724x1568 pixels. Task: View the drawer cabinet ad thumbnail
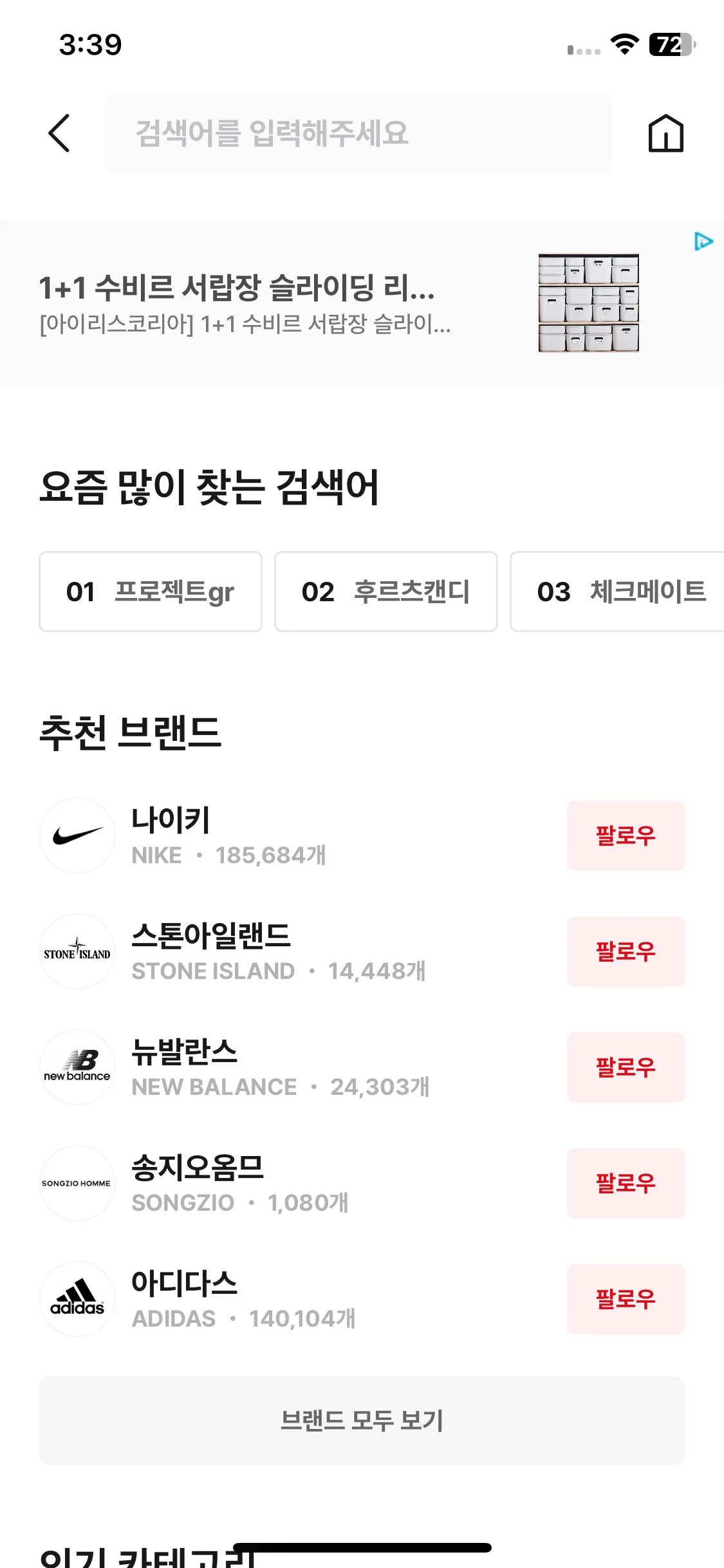point(589,303)
